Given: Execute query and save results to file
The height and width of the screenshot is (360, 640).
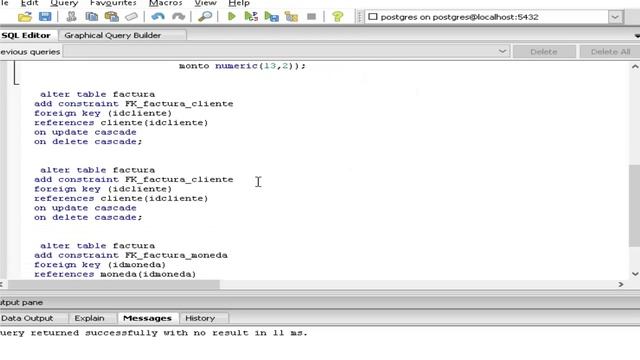Looking at the screenshot, I should point(271,17).
